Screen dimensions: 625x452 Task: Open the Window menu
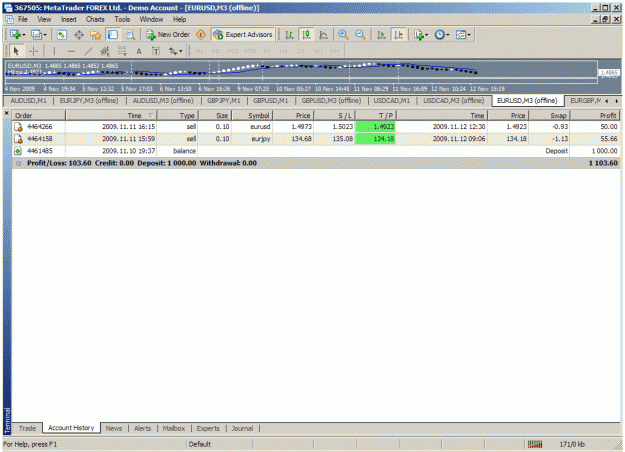151,19
